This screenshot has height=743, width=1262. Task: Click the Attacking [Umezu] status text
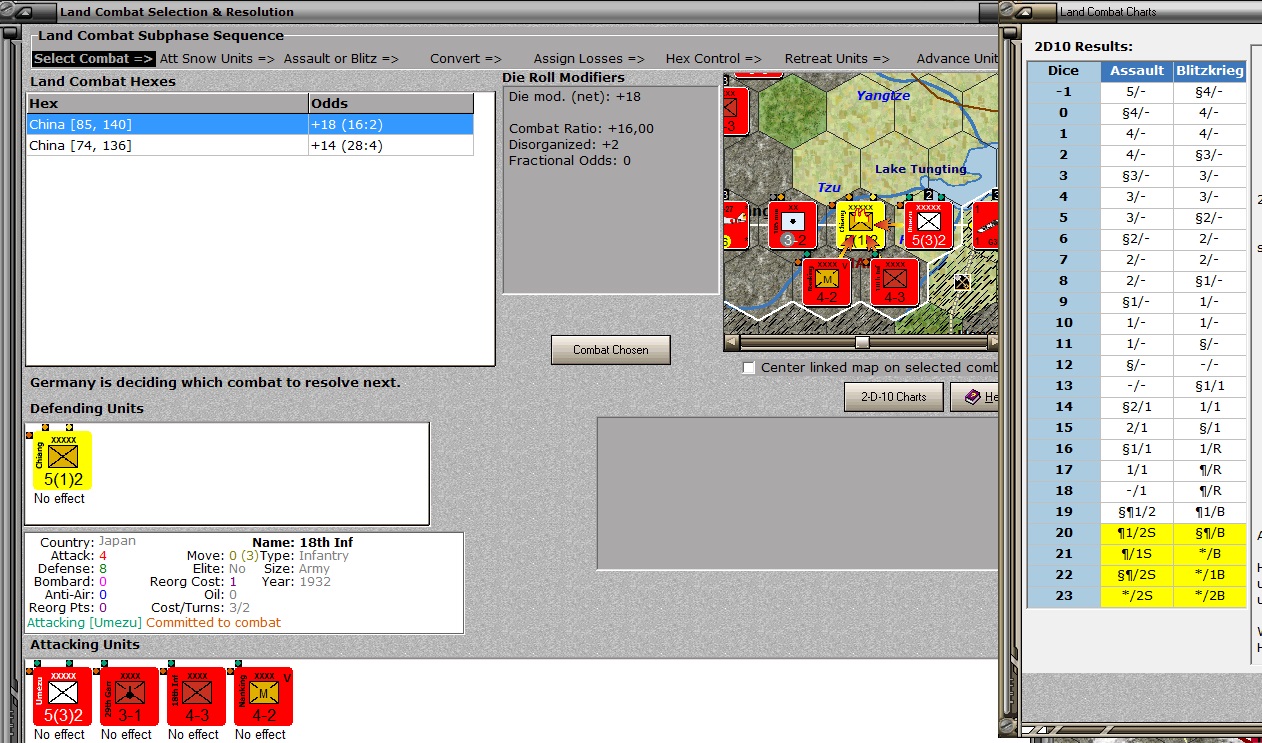(84, 622)
